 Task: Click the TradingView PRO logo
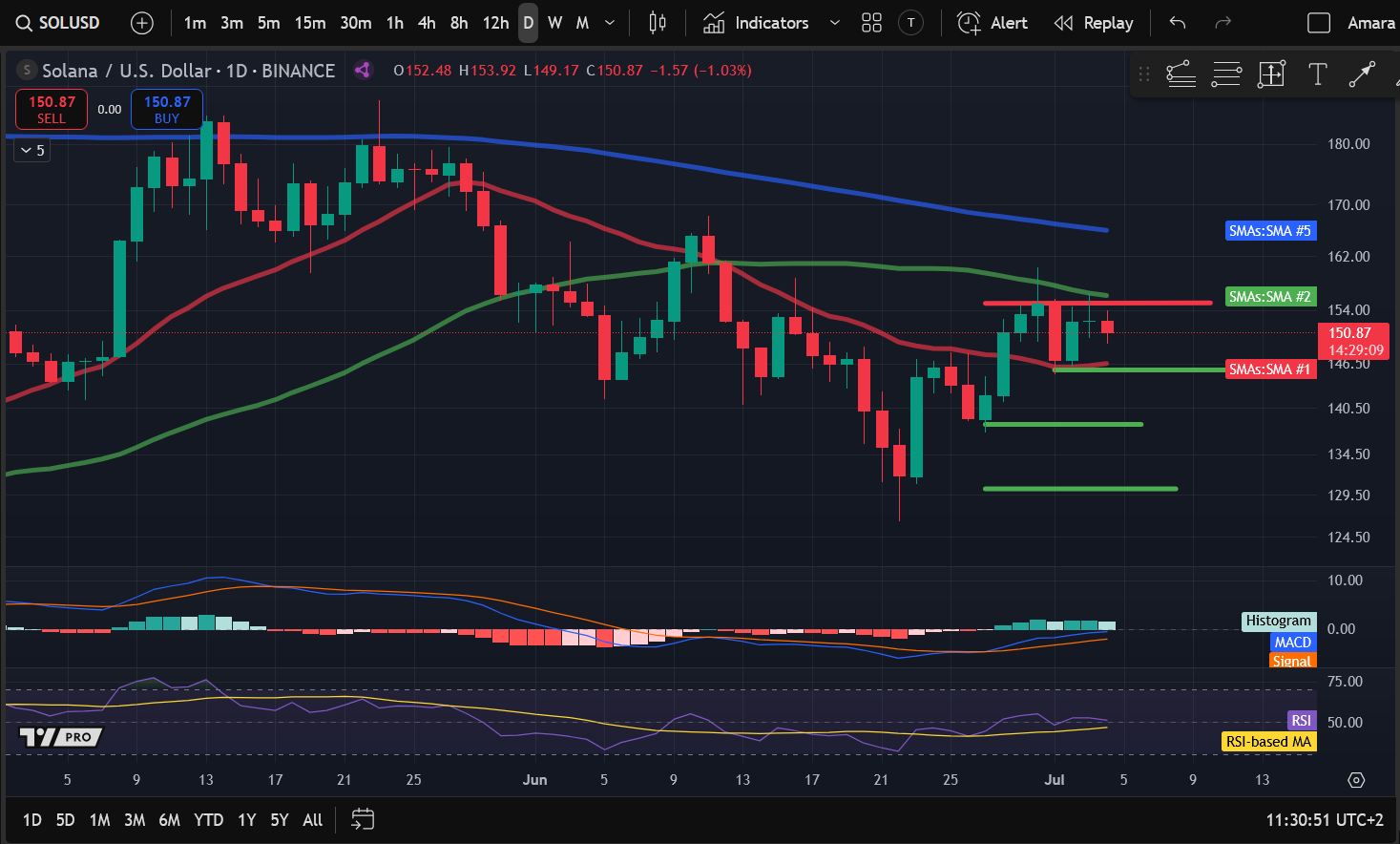(x=60, y=737)
